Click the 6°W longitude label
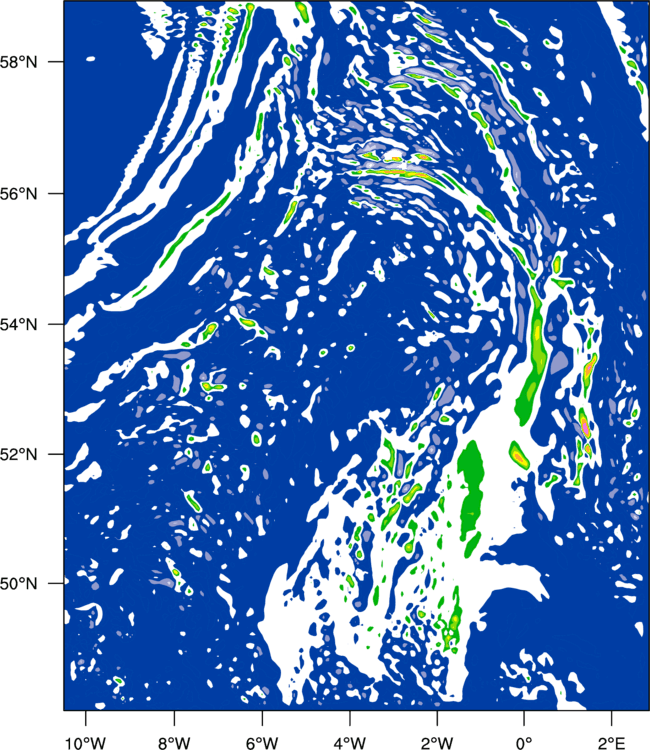The height and width of the screenshot is (750, 650). tap(262, 743)
